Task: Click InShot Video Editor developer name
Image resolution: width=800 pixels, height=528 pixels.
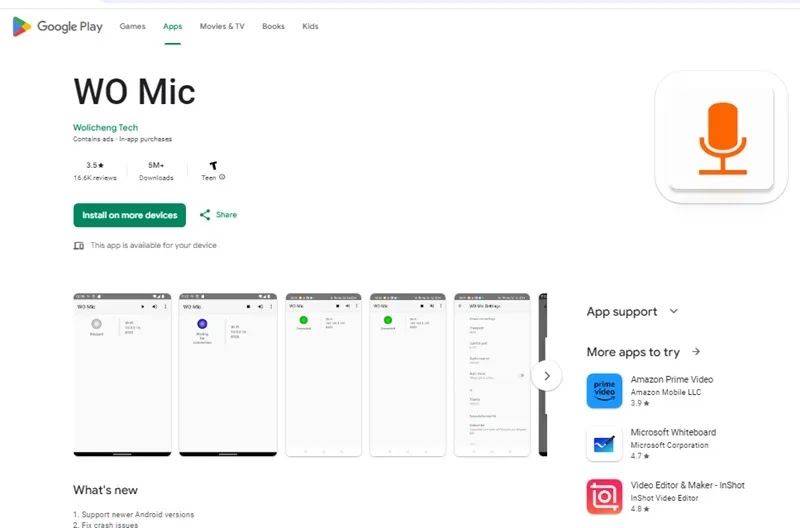Action: [664, 498]
